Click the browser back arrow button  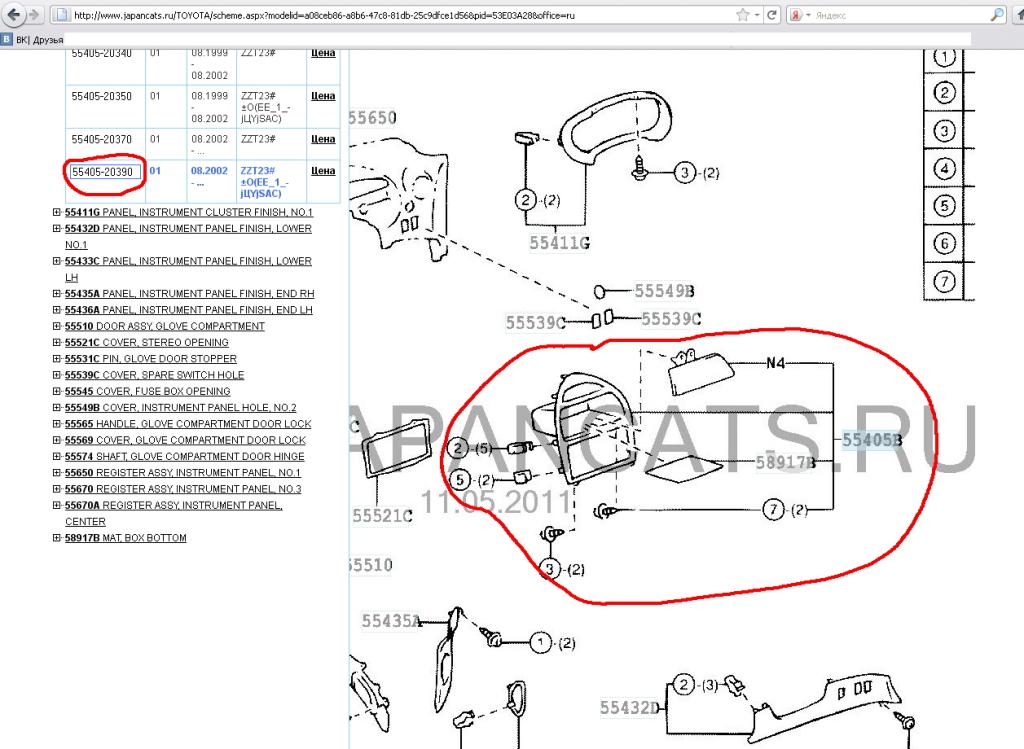pos(12,16)
